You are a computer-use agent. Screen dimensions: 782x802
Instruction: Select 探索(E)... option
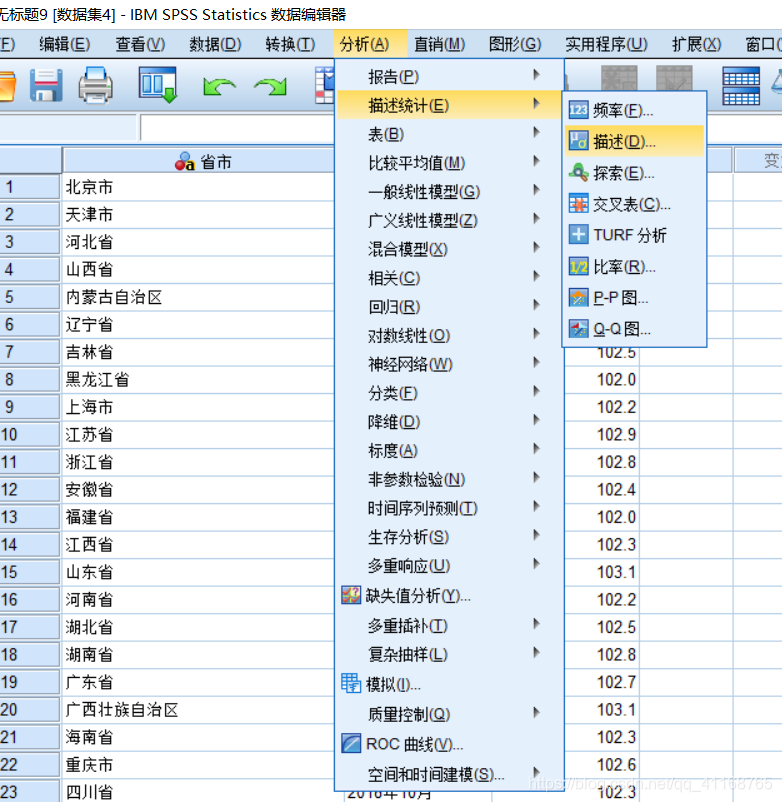[x=635, y=172]
